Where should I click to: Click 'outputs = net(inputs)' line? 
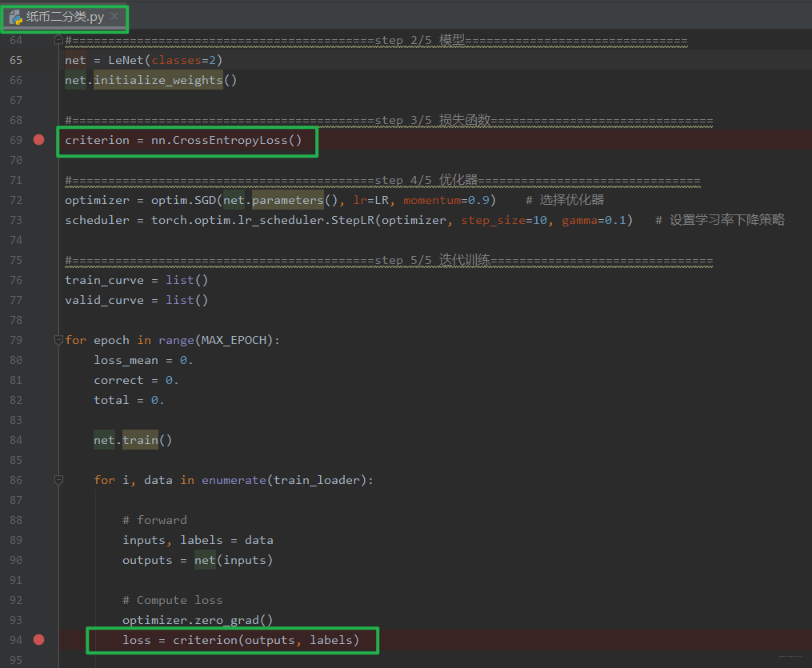tap(197, 560)
